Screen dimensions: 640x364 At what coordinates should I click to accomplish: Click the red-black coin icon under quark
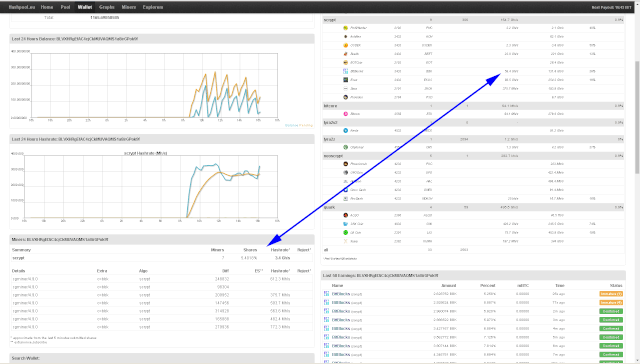click(345, 215)
